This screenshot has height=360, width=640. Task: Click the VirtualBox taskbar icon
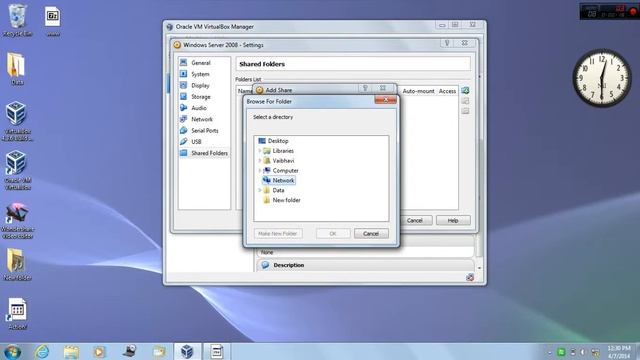(x=187, y=351)
